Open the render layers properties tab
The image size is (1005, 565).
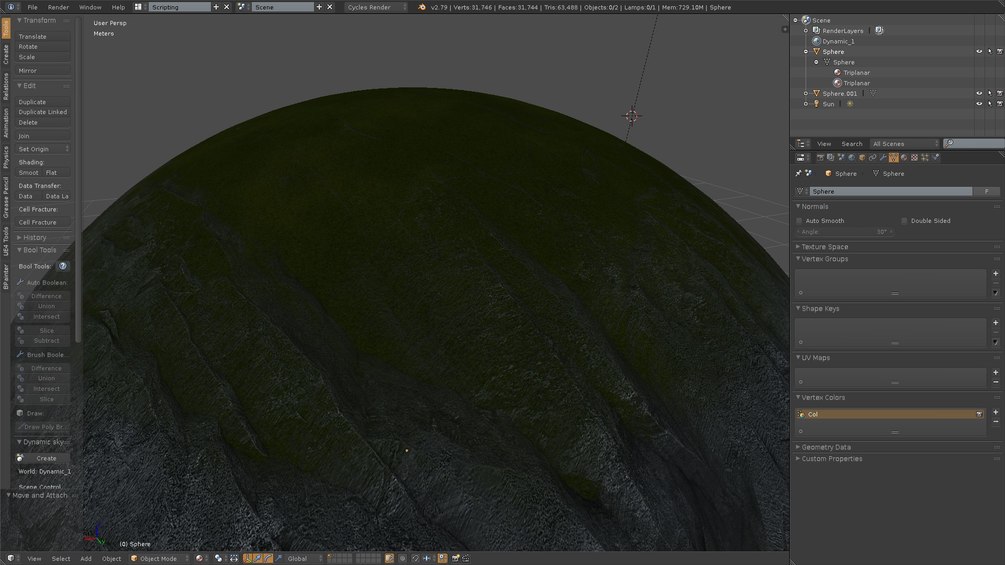(x=830, y=158)
